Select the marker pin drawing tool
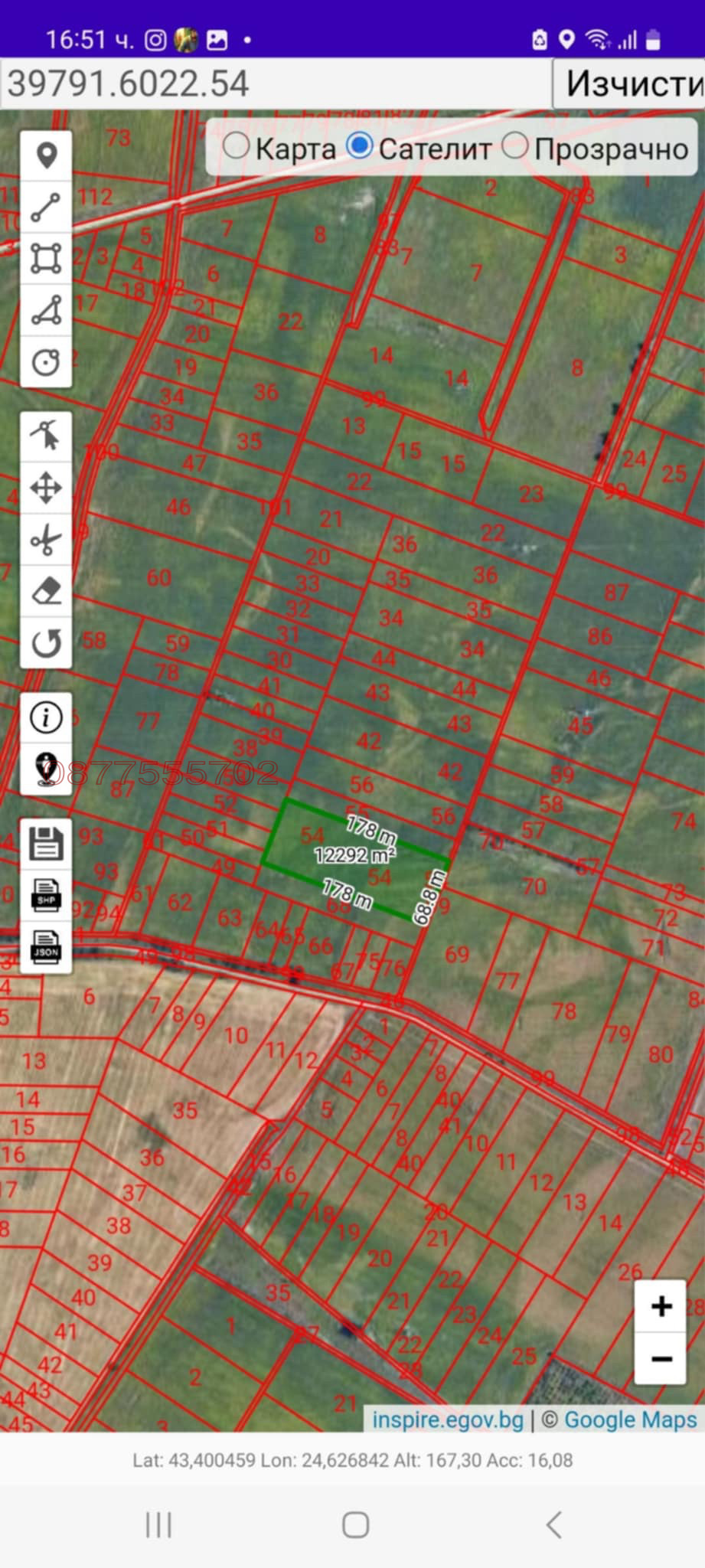The height and width of the screenshot is (1568, 705). click(46, 156)
